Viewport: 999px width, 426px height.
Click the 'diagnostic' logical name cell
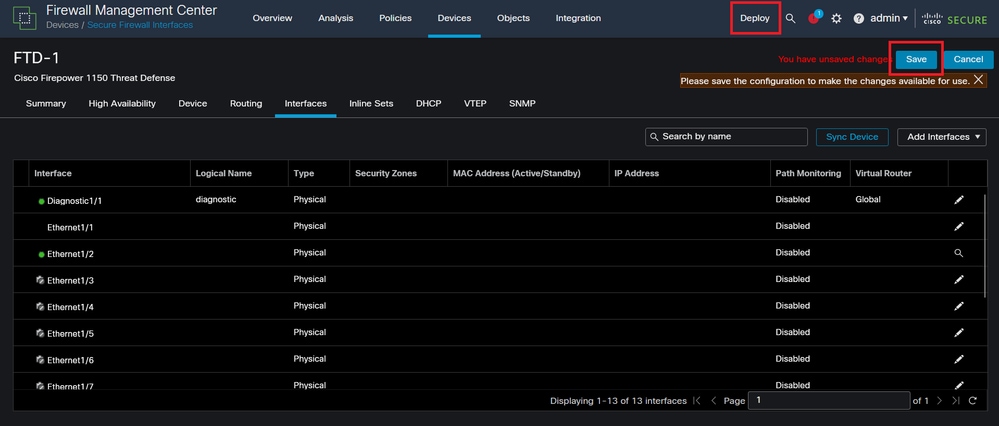[216, 199]
